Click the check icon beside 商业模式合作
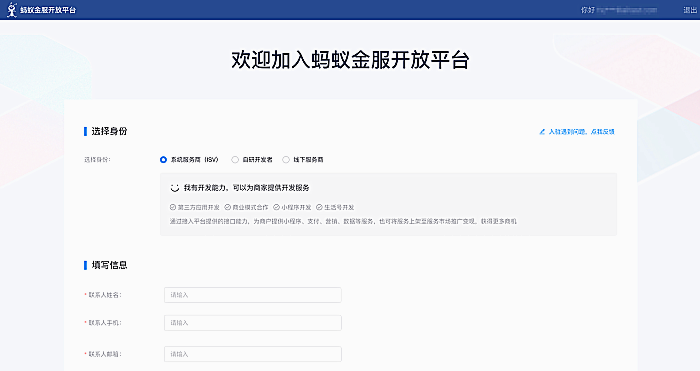This screenshot has width=700, height=371. [227, 207]
